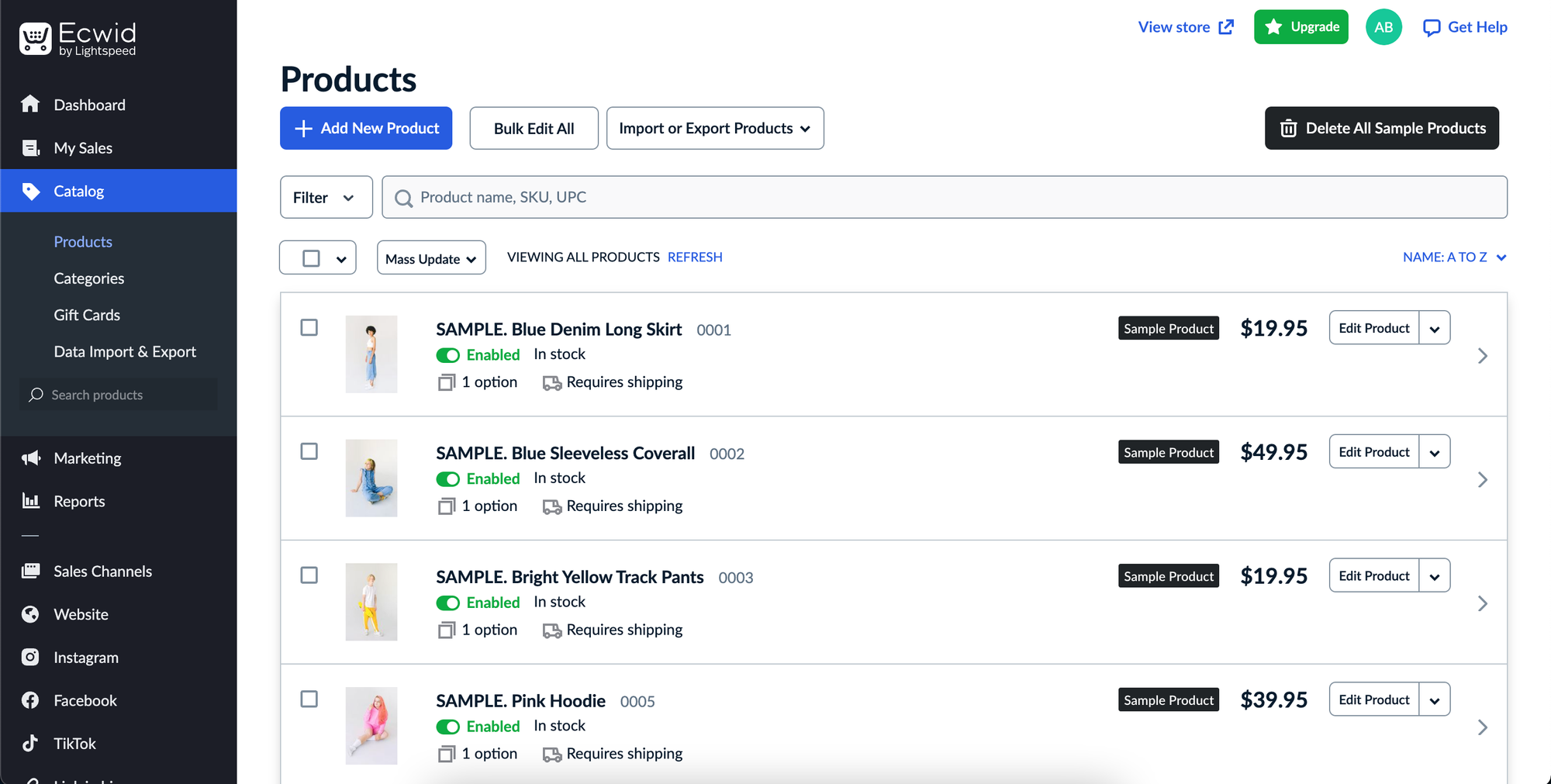Click the Instagram icon in sidebar

[30, 657]
